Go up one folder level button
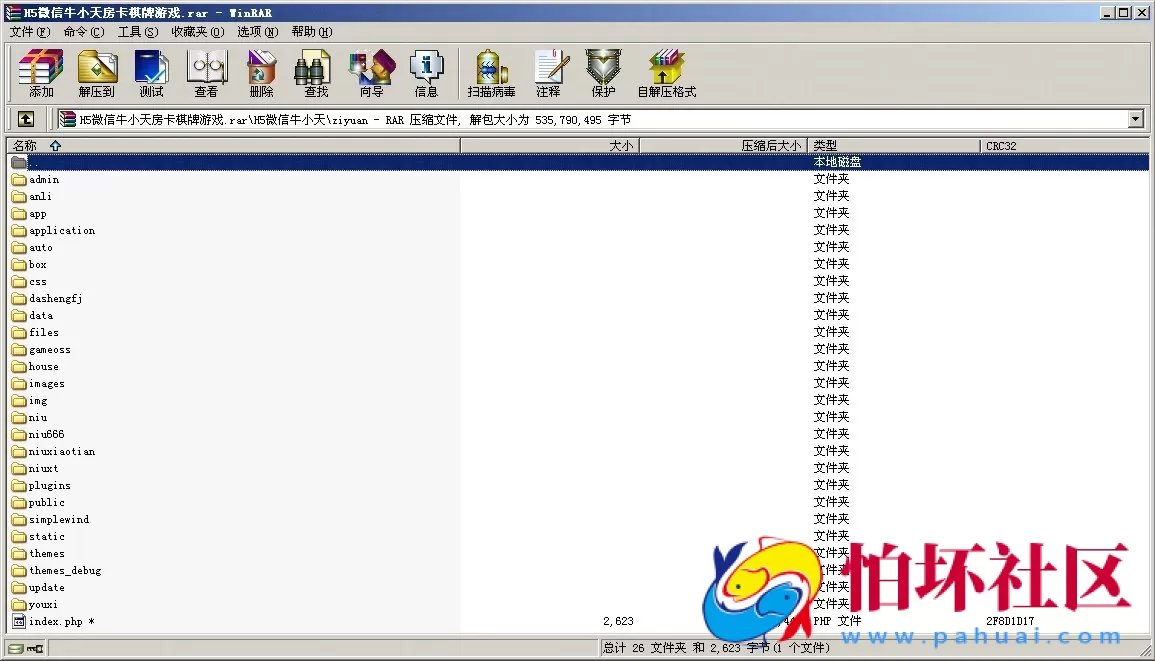Viewport: 1155px width, 661px height. point(26,119)
